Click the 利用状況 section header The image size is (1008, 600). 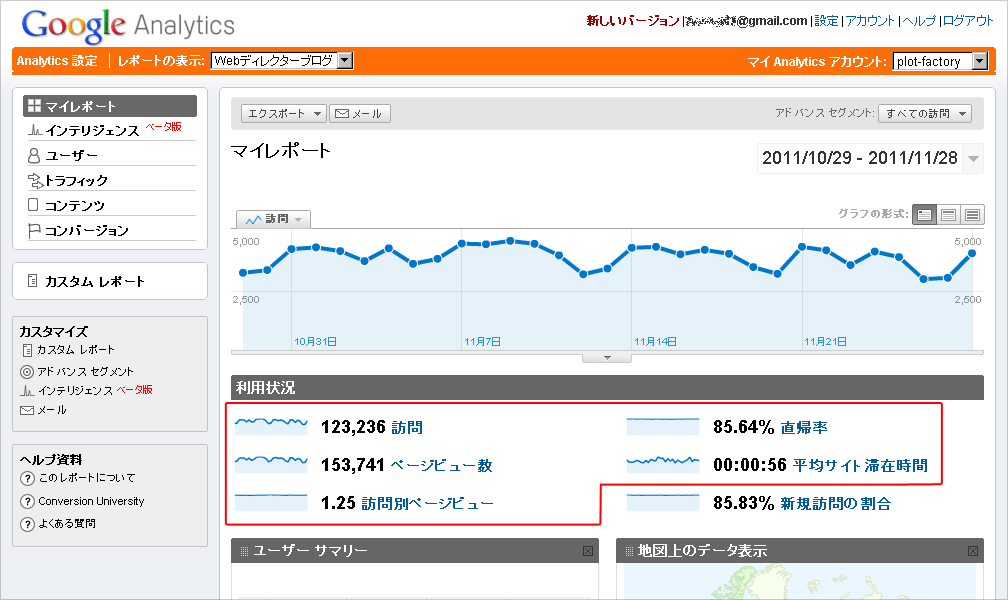[x=607, y=388]
